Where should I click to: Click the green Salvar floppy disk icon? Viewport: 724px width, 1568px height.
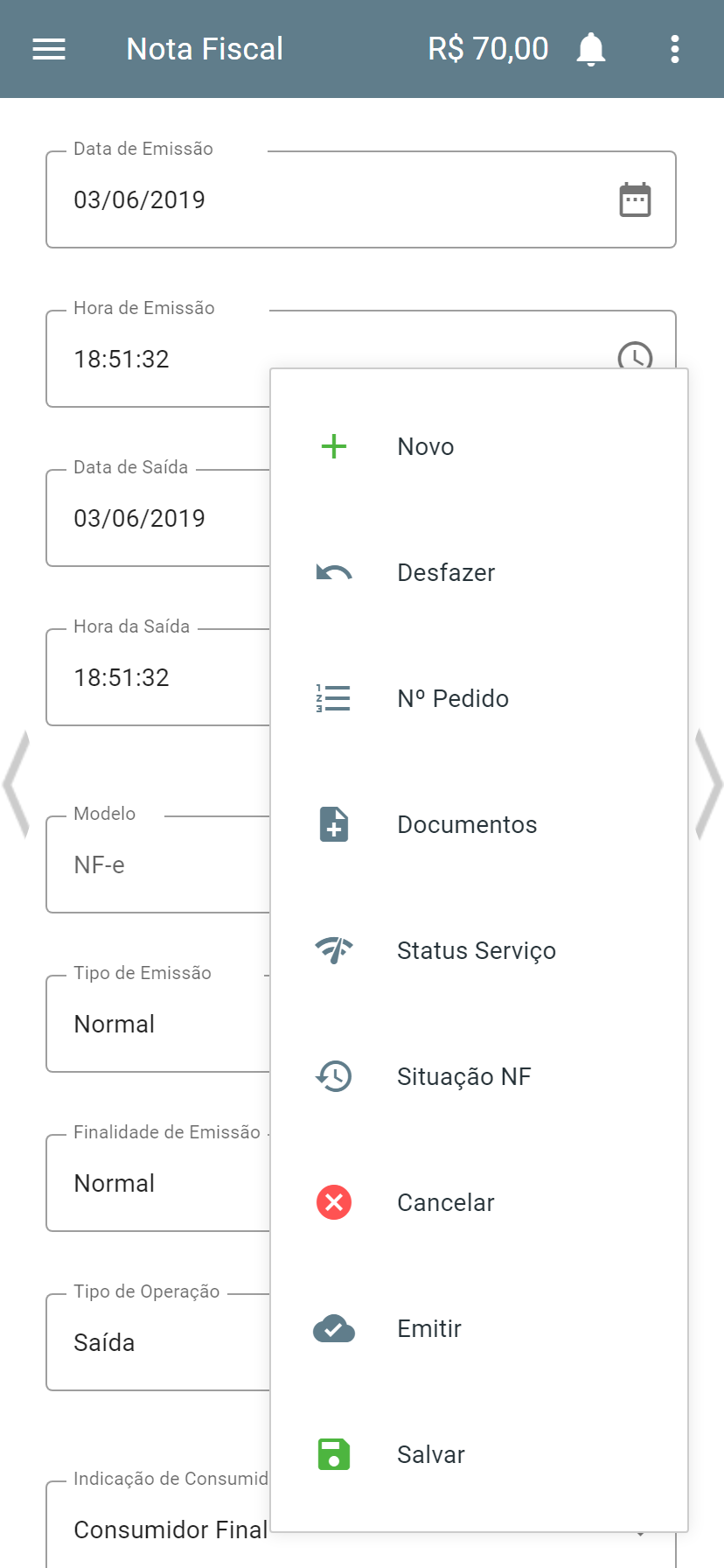(x=334, y=1454)
